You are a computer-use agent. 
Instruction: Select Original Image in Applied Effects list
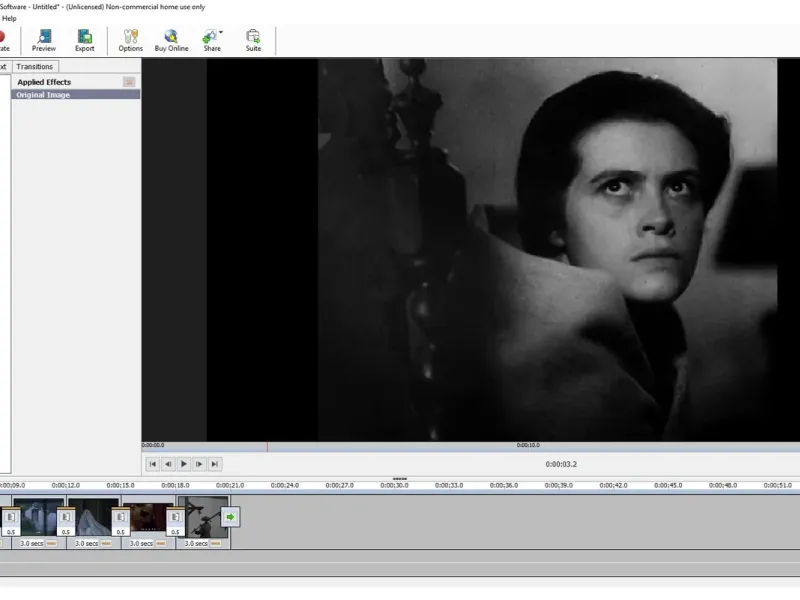(43, 95)
